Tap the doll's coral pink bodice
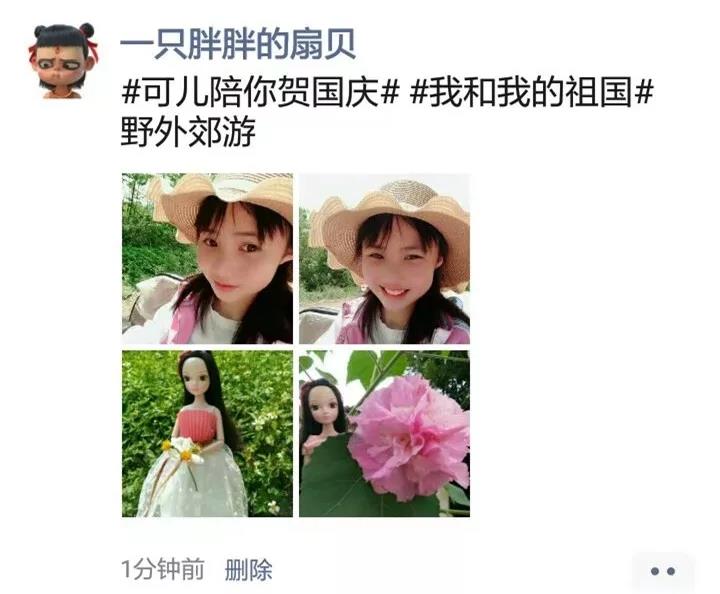The height and width of the screenshot is (594, 720). click(196, 426)
